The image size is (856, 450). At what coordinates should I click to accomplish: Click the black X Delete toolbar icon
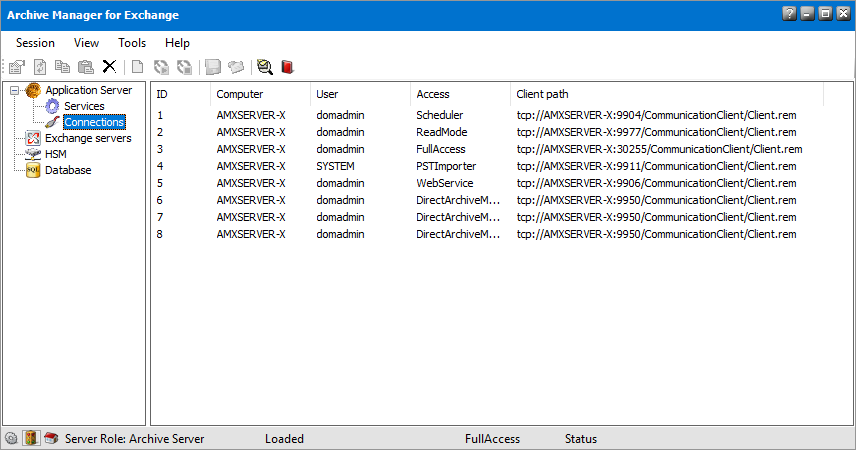click(109, 67)
